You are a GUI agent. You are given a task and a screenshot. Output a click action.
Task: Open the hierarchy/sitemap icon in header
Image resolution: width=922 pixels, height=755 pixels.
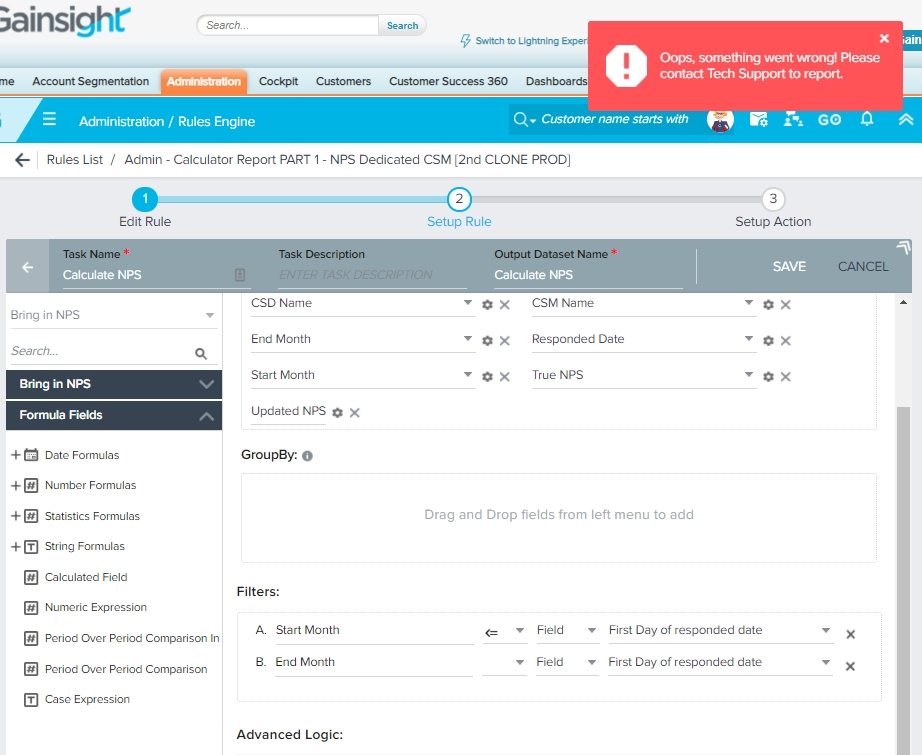point(793,119)
